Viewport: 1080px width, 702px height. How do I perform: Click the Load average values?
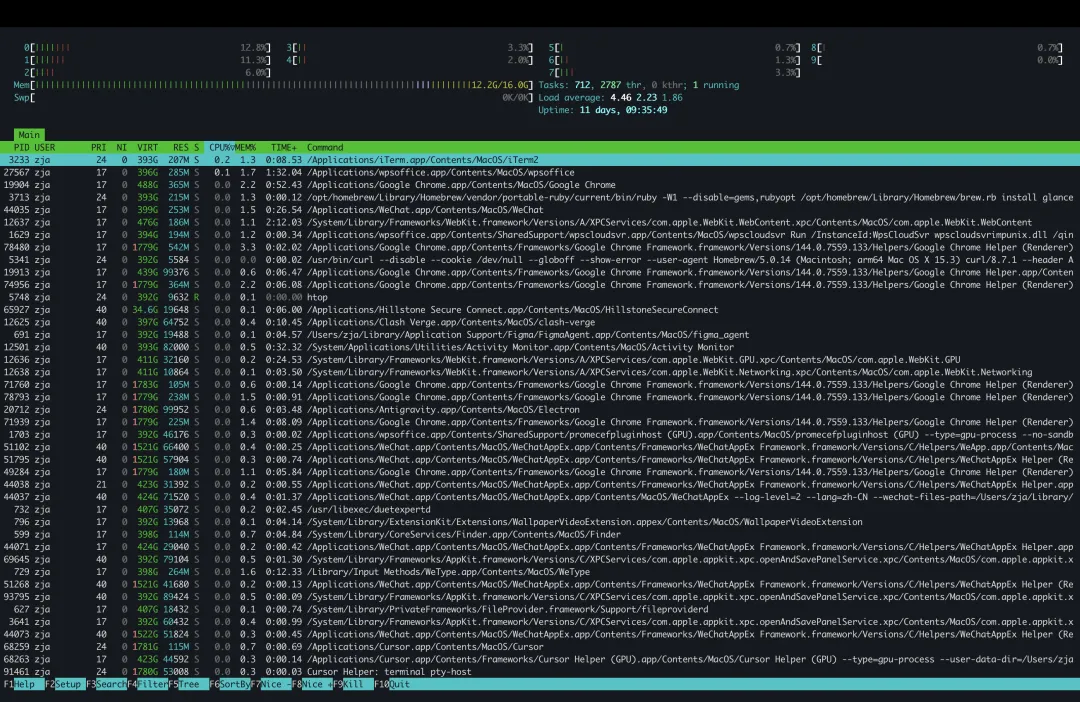[646, 97]
